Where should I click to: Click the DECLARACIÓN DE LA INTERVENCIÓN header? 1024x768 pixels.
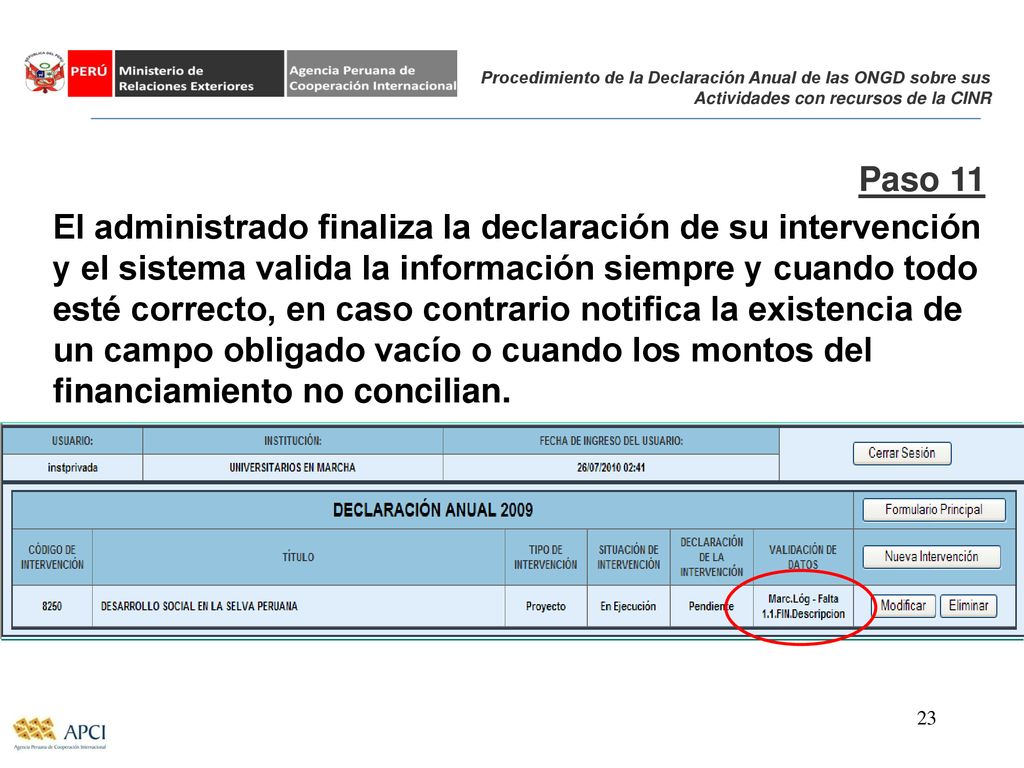(x=711, y=557)
